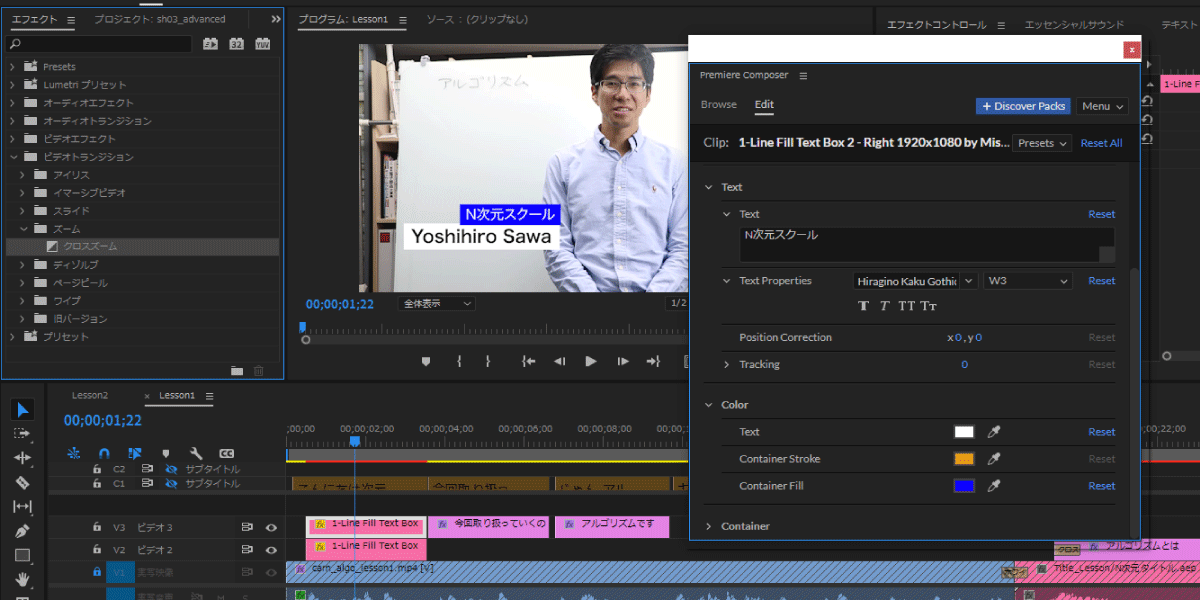Image resolution: width=1200 pixels, height=600 pixels.
Task: Open the Presets dropdown in Premiere Composer
Action: pos(1042,143)
